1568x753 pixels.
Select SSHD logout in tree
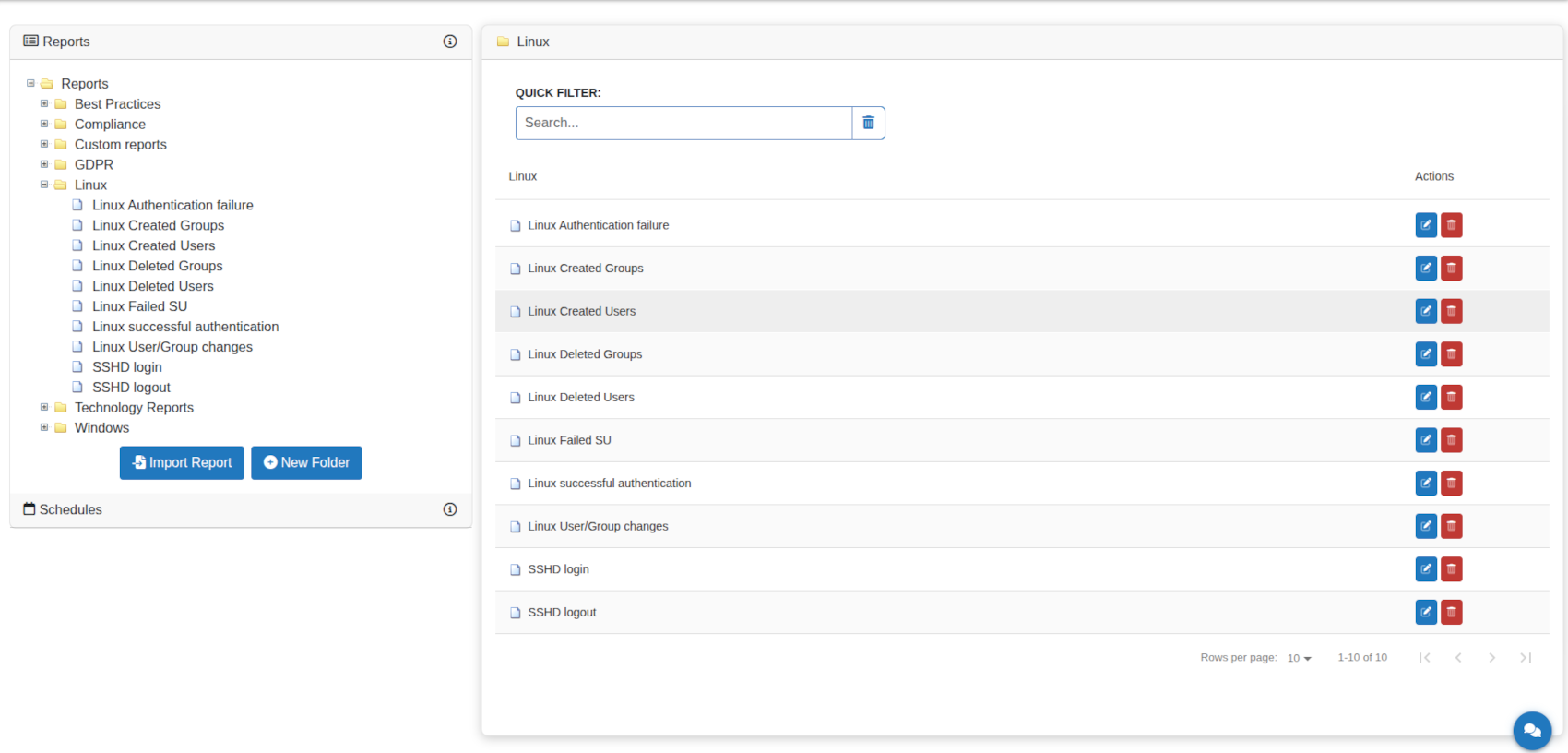(x=131, y=388)
